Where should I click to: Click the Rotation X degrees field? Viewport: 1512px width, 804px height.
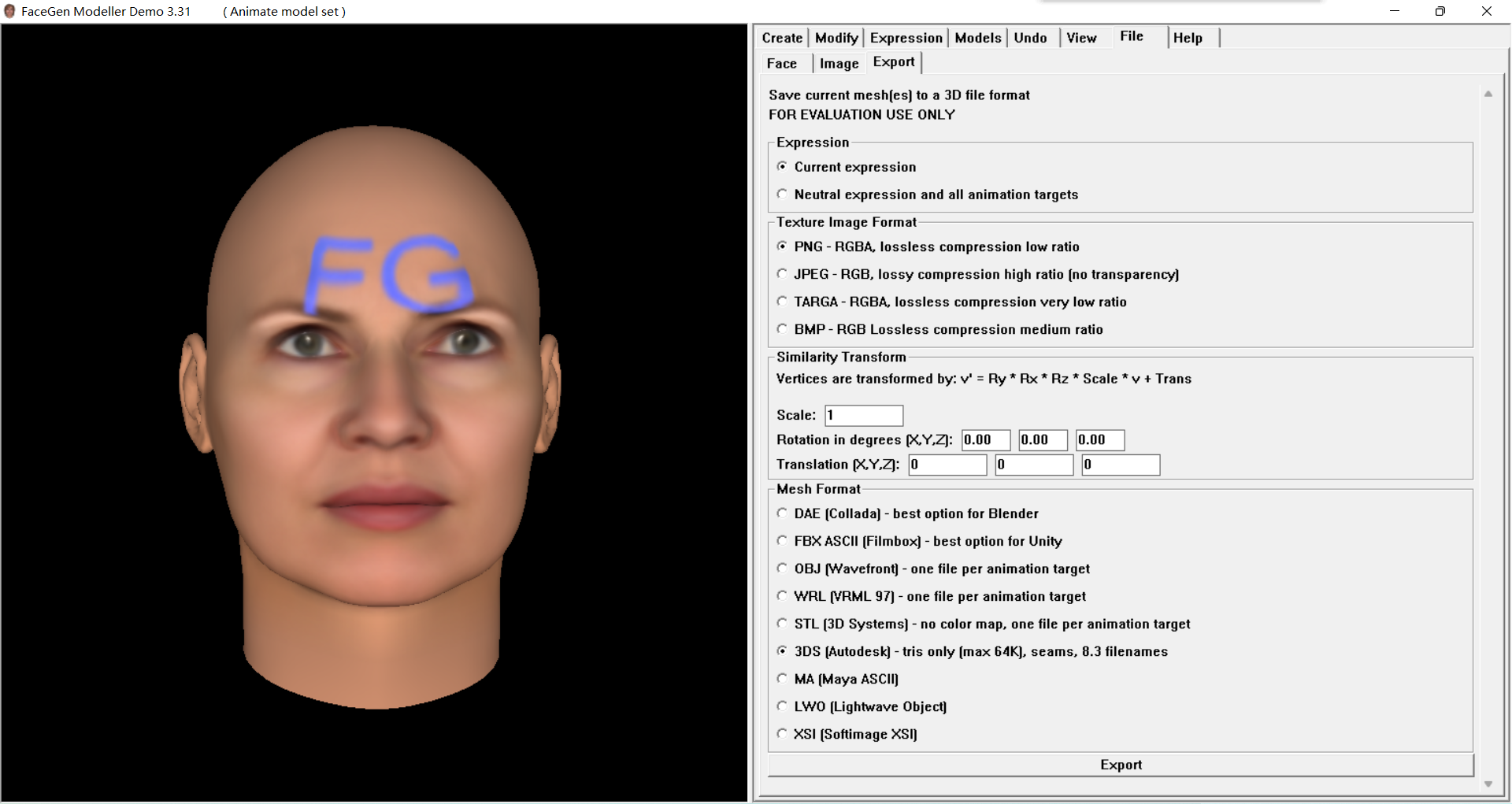point(986,440)
